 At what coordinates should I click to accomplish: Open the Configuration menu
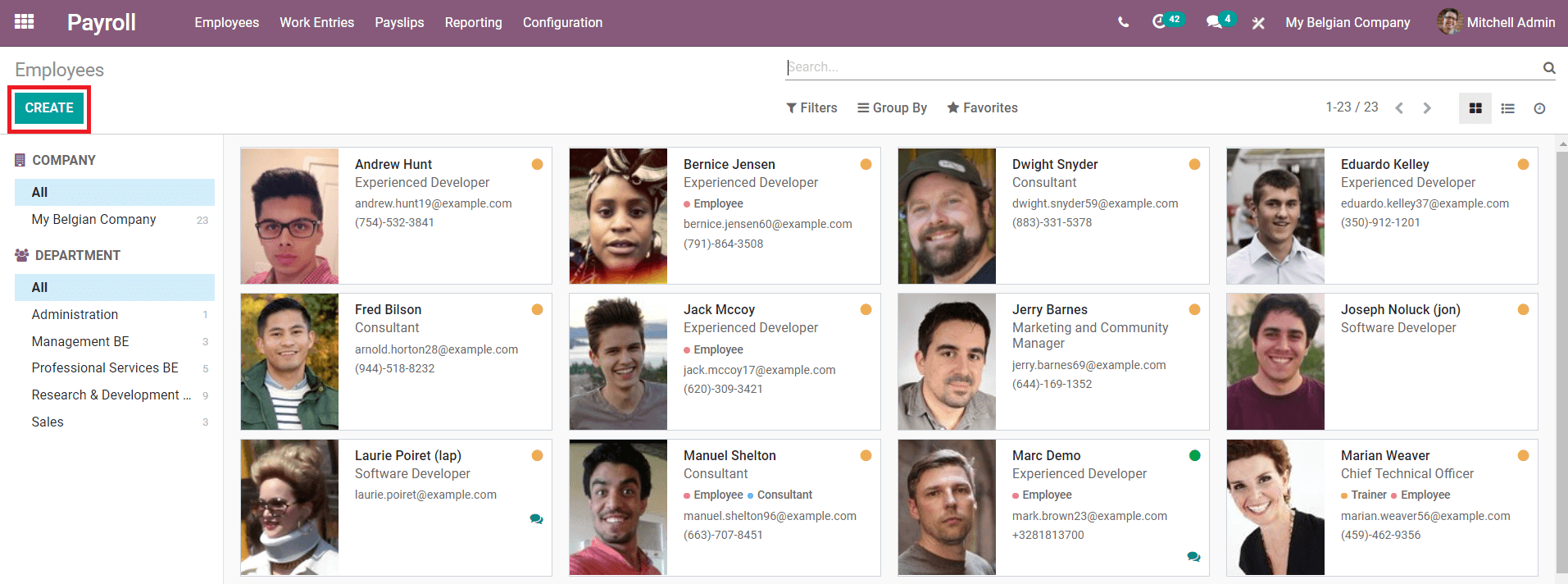pyautogui.click(x=562, y=22)
